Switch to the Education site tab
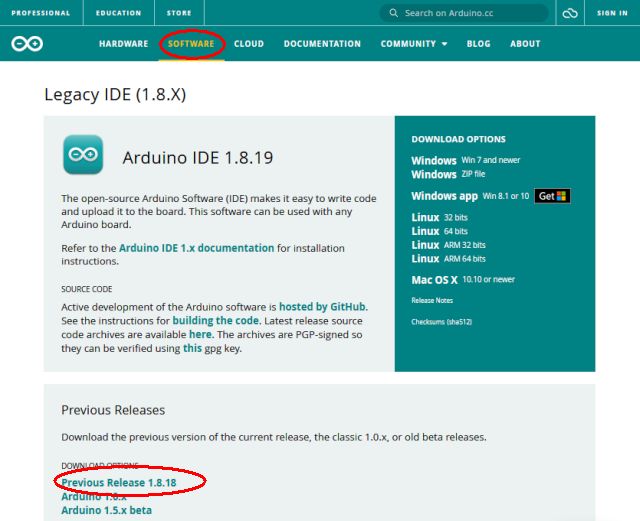The width and height of the screenshot is (640, 521). click(118, 13)
